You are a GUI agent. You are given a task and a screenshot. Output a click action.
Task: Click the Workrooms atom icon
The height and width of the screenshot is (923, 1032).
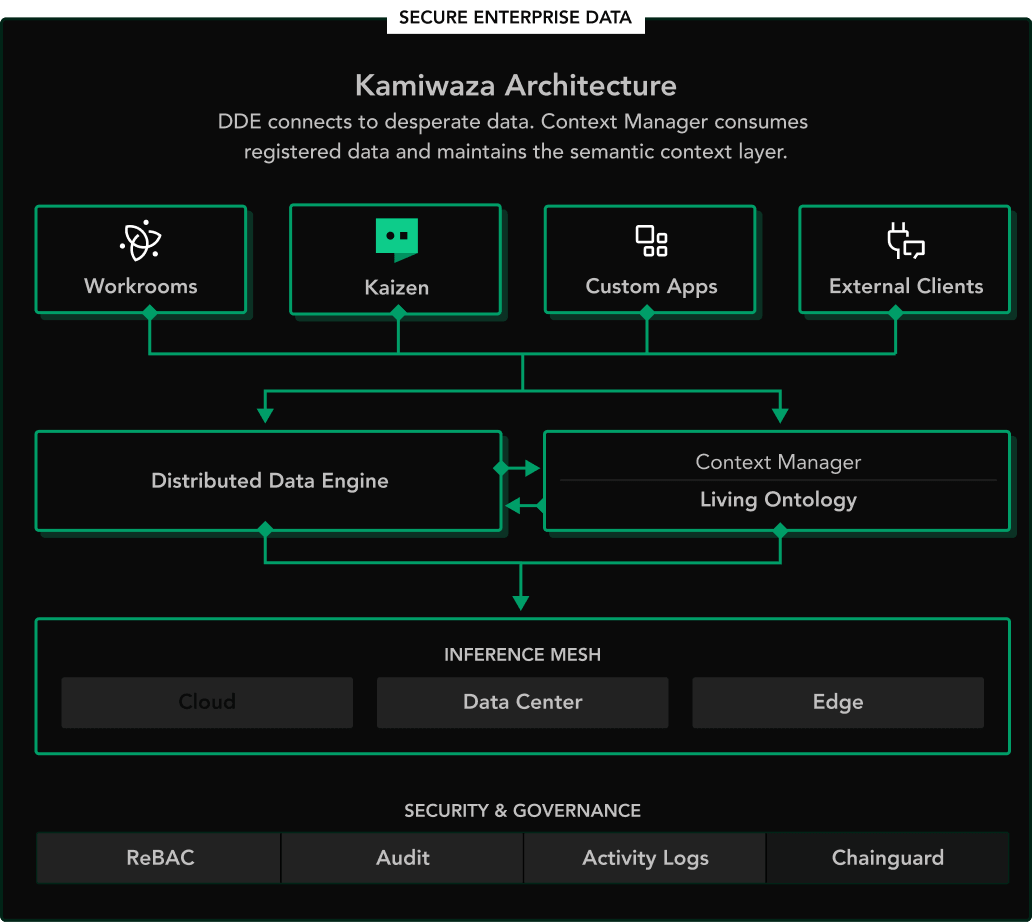point(141,240)
